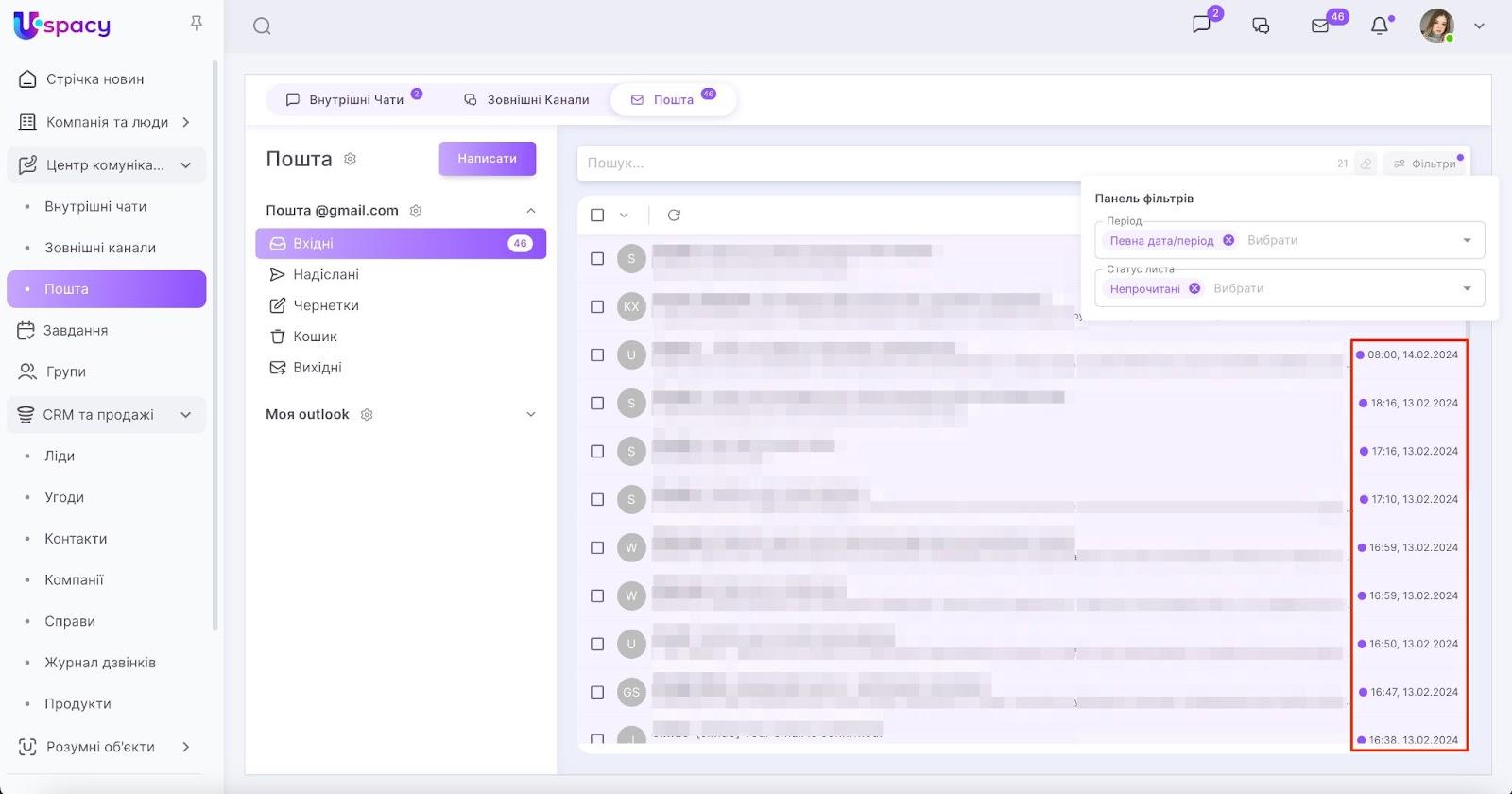Open internal chats icon with 2 badge
This screenshot has width=1512, height=794.
(1201, 26)
